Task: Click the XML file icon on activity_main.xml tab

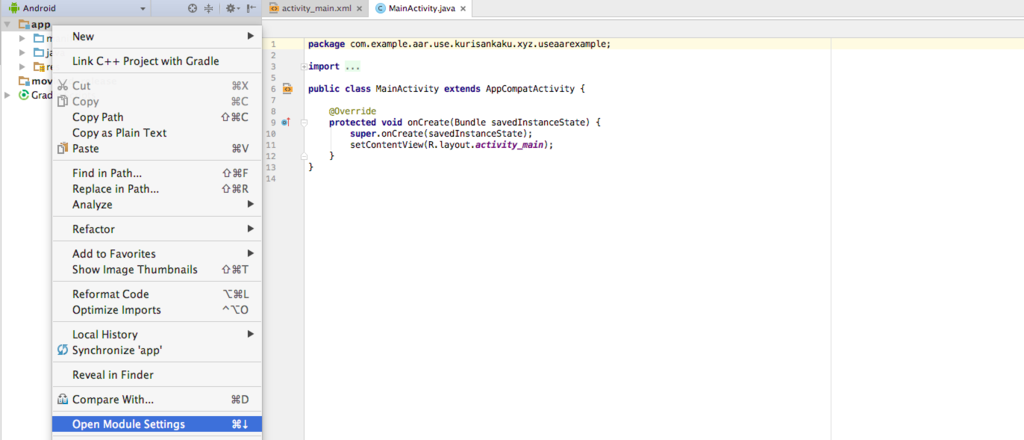Action: (274, 8)
